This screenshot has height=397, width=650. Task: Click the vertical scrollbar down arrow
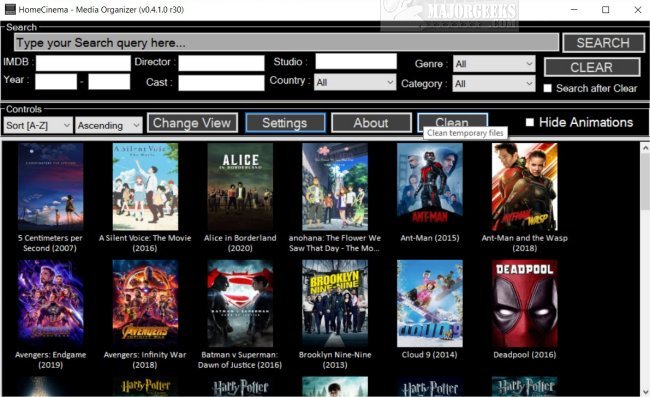(645, 392)
